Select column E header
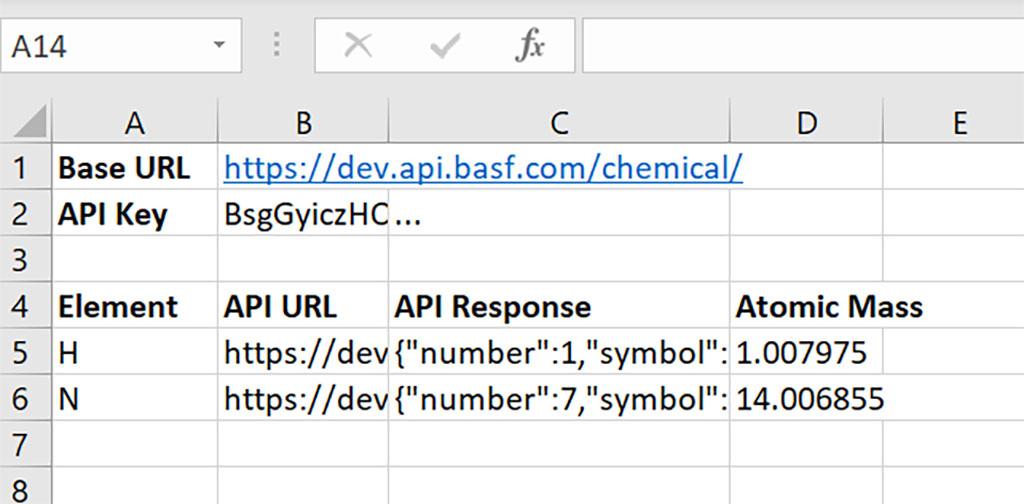The image size is (1024, 504). pos(954,122)
